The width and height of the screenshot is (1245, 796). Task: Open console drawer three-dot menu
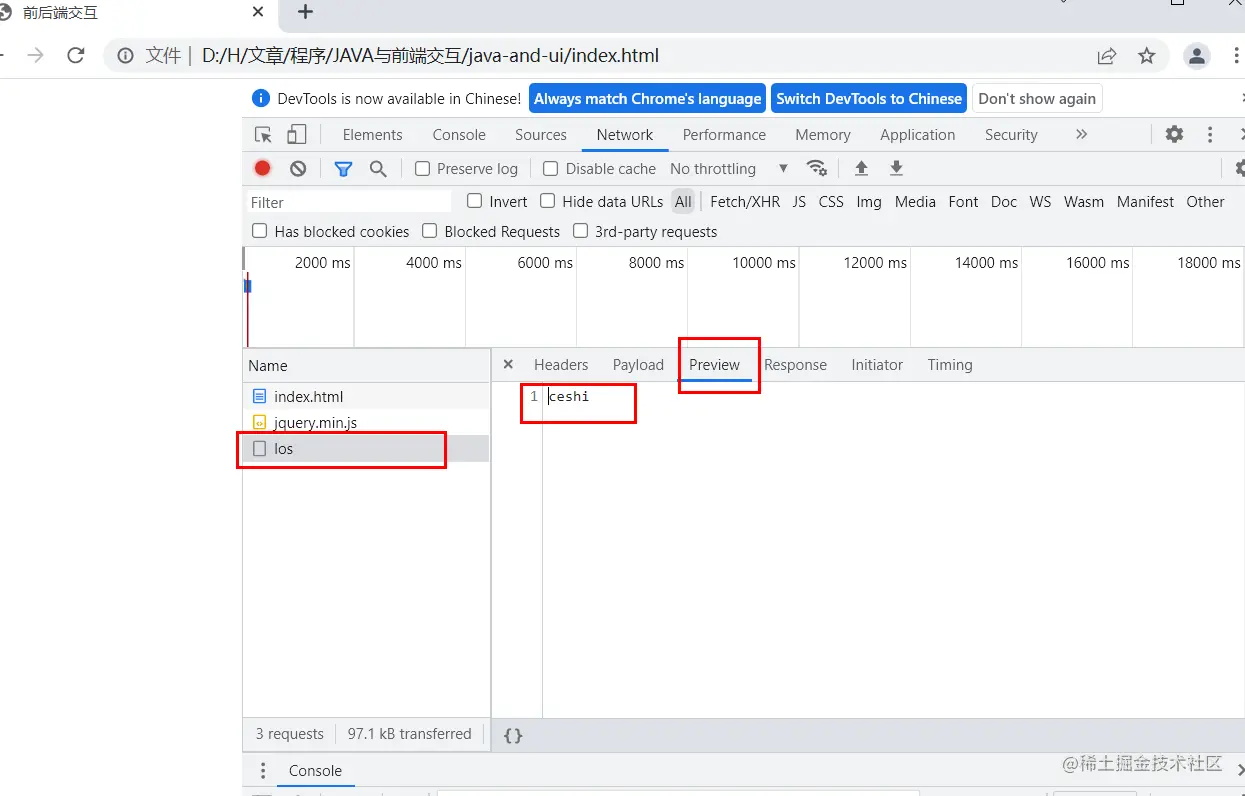263,771
